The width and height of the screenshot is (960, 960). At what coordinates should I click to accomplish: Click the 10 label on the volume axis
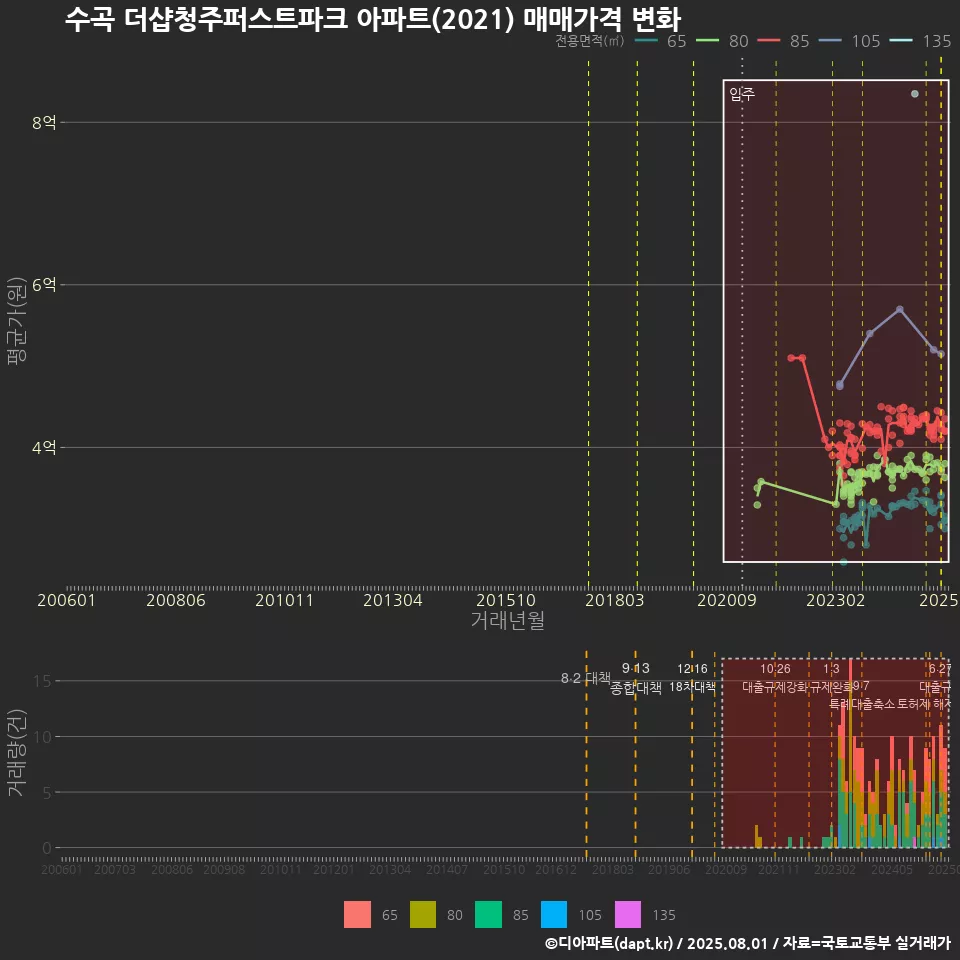pos(42,737)
